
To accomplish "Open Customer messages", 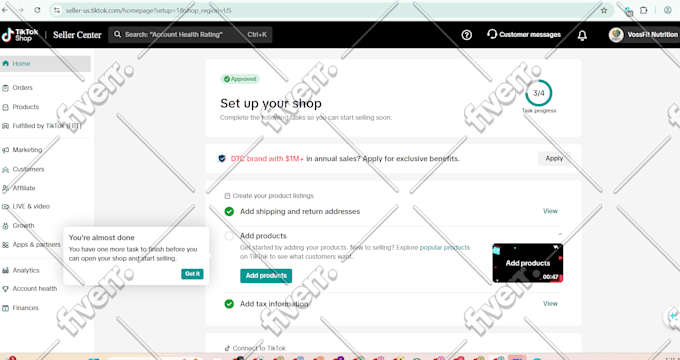I will [524, 34].
